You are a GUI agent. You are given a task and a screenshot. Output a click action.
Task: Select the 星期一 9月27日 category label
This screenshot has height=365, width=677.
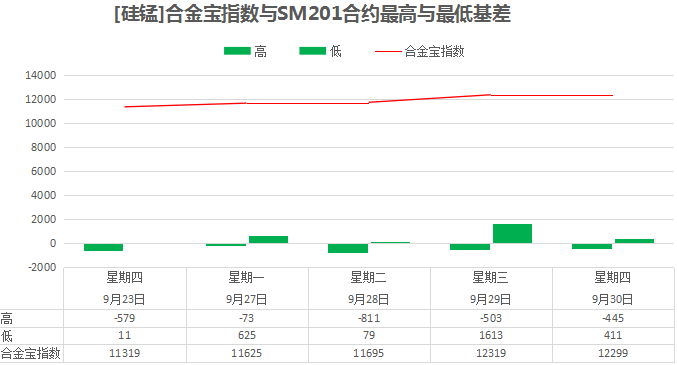click(247, 288)
